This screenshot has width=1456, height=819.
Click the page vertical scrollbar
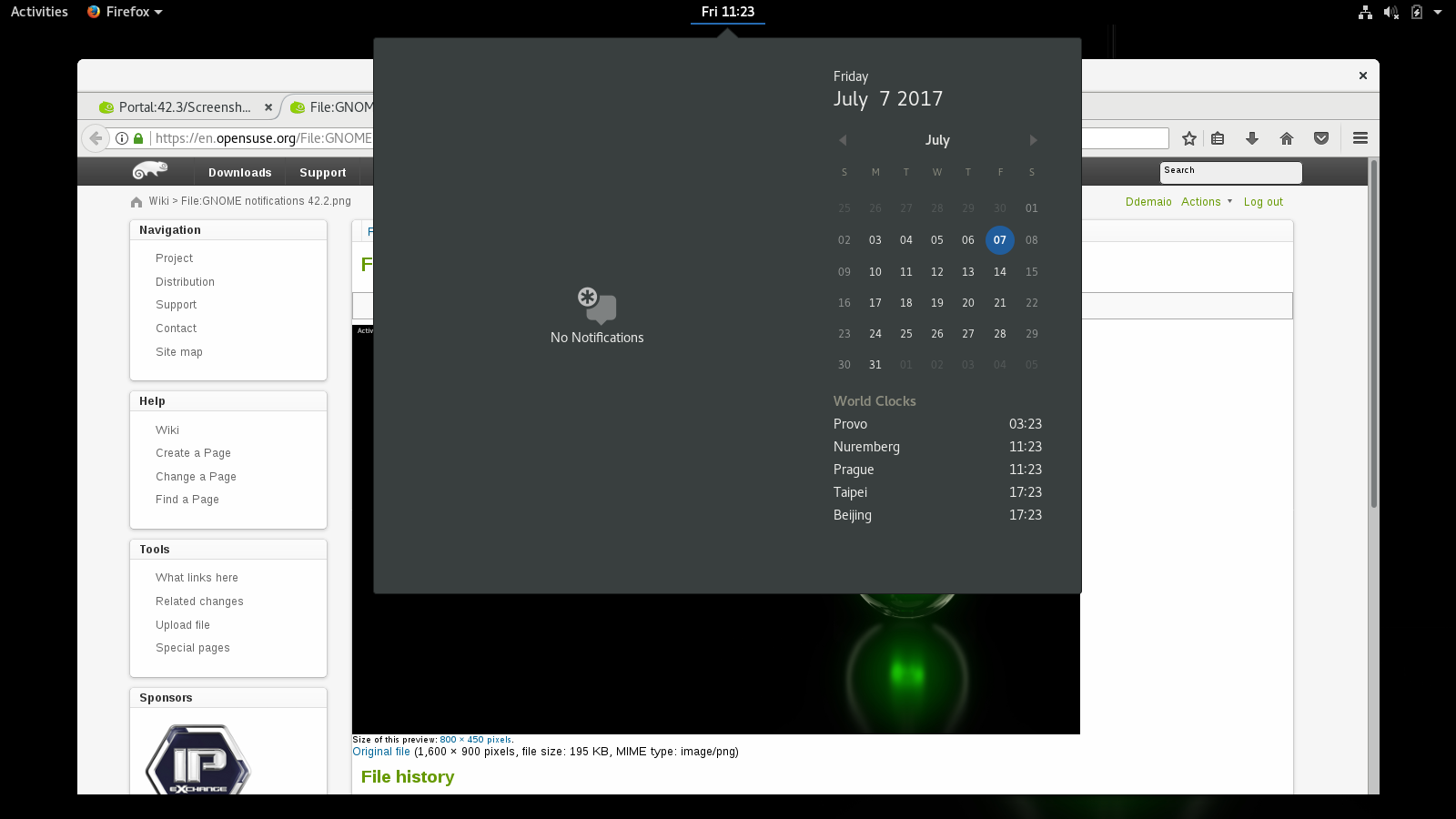(x=1373, y=337)
